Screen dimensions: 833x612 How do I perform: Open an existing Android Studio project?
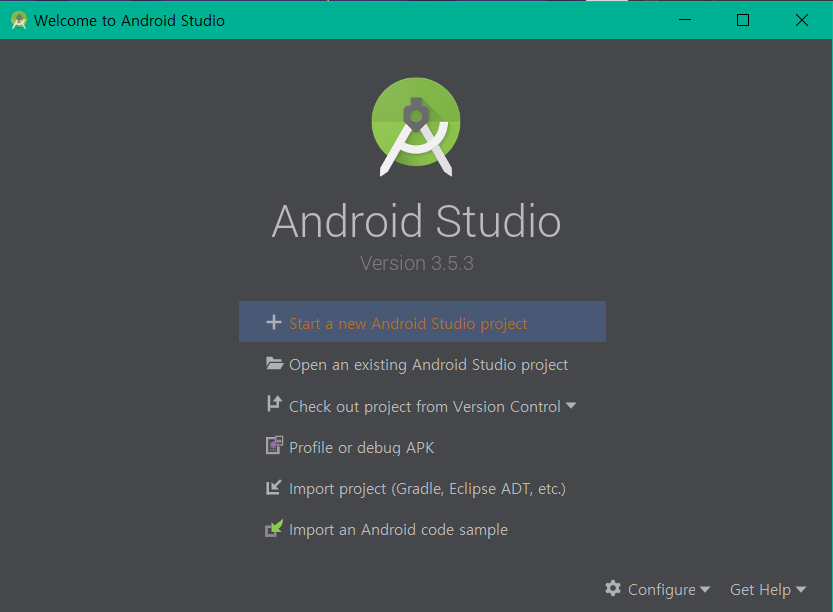click(428, 365)
